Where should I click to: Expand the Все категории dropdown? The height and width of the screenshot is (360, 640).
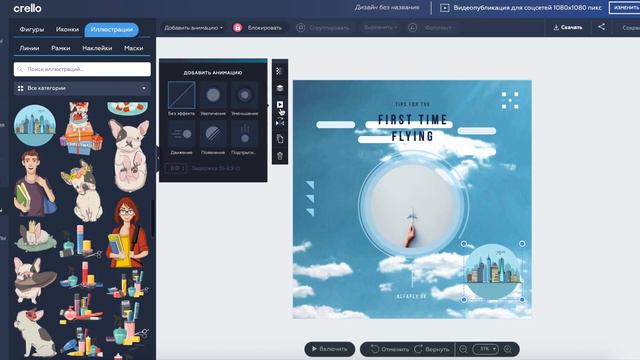tap(82, 88)
